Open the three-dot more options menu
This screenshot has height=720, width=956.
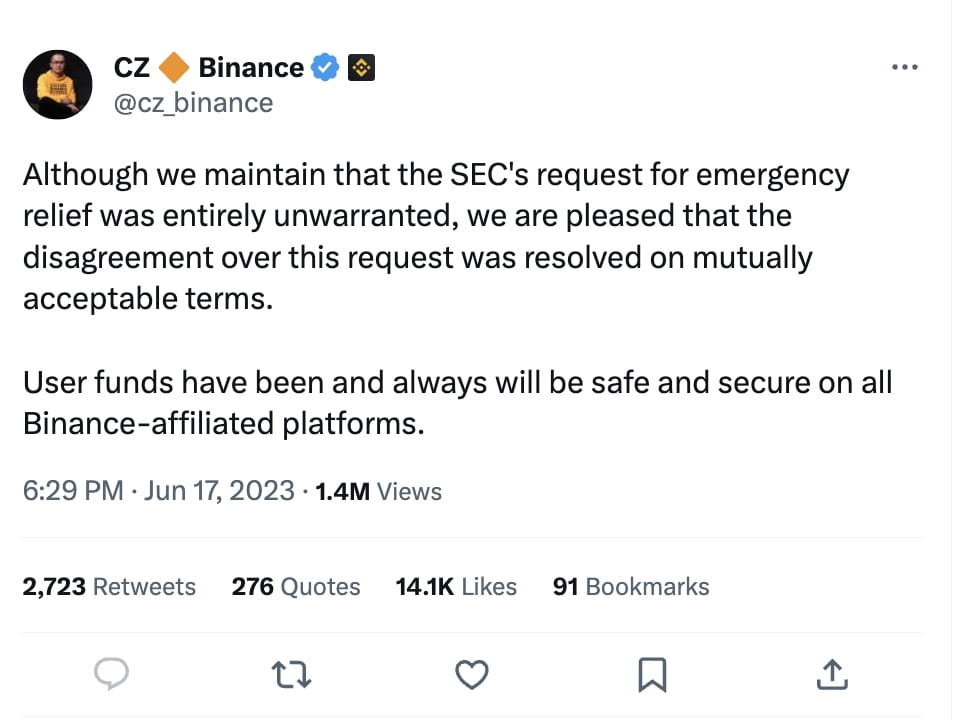pyautogui.click(x=904, y=67)
